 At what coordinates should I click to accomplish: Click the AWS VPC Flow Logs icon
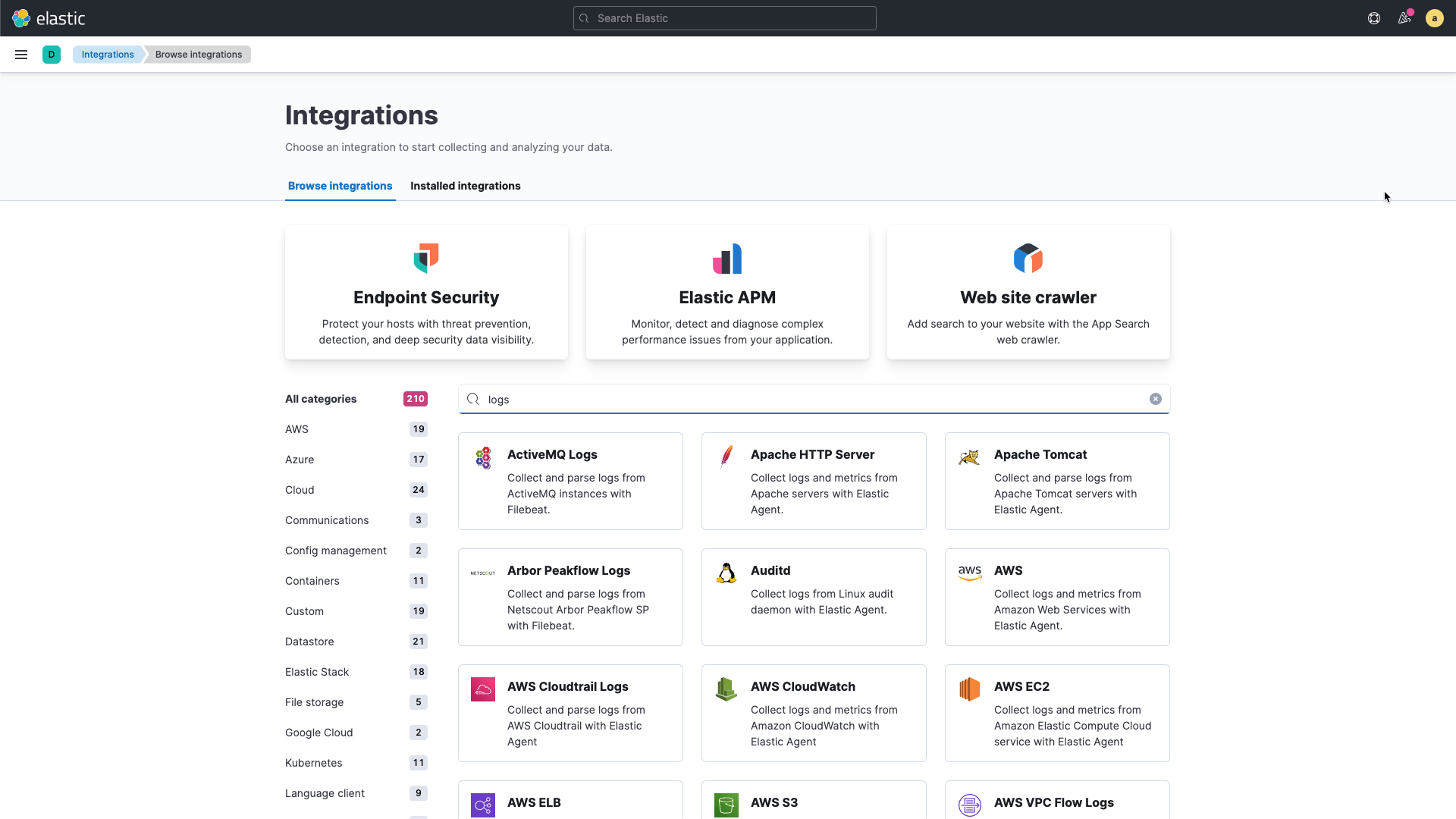click(970, 805)
